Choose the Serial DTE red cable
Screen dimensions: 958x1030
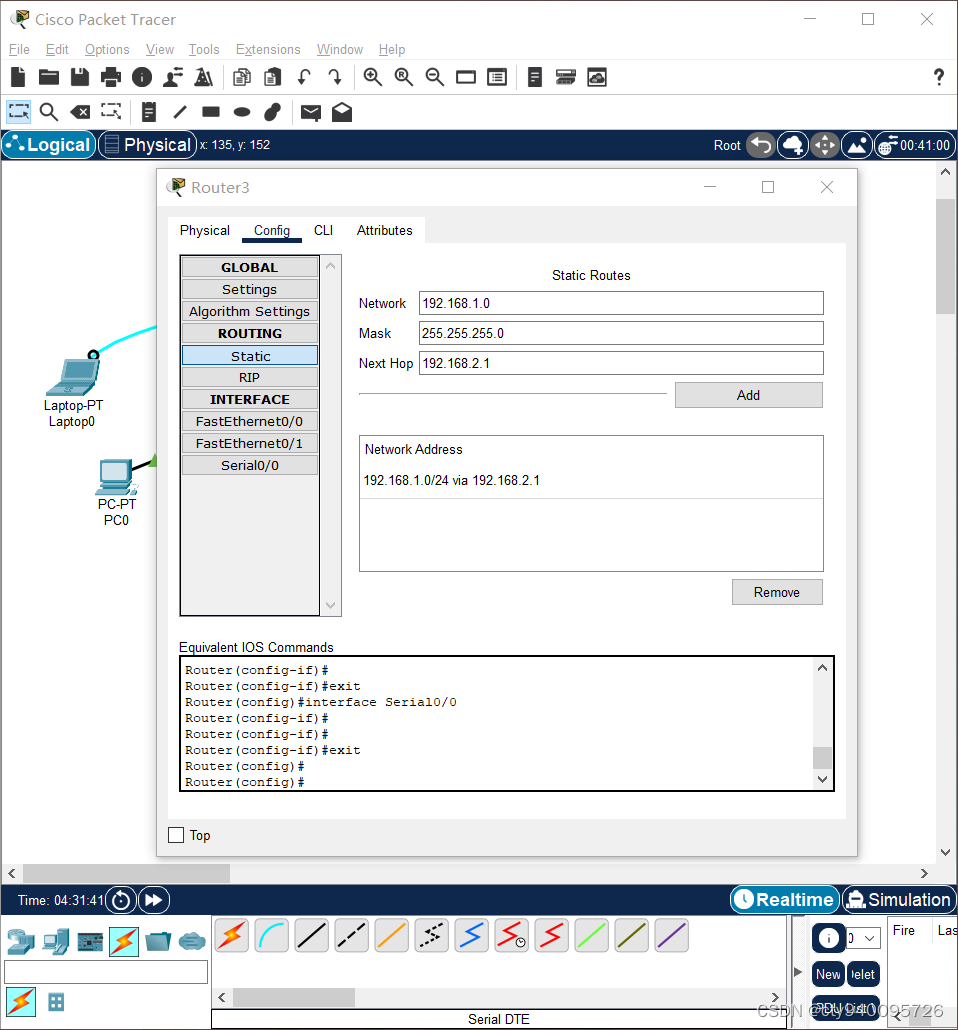coord(552,935)
